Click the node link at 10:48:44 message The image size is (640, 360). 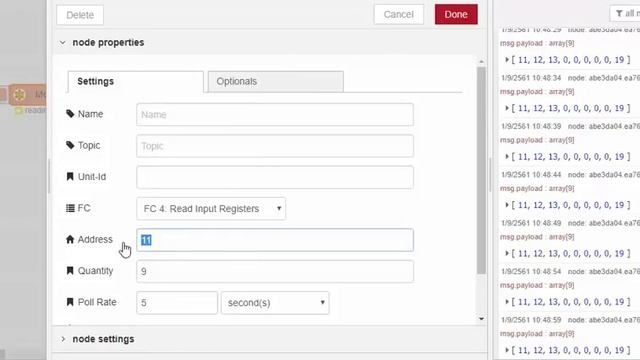coord(604,175)
